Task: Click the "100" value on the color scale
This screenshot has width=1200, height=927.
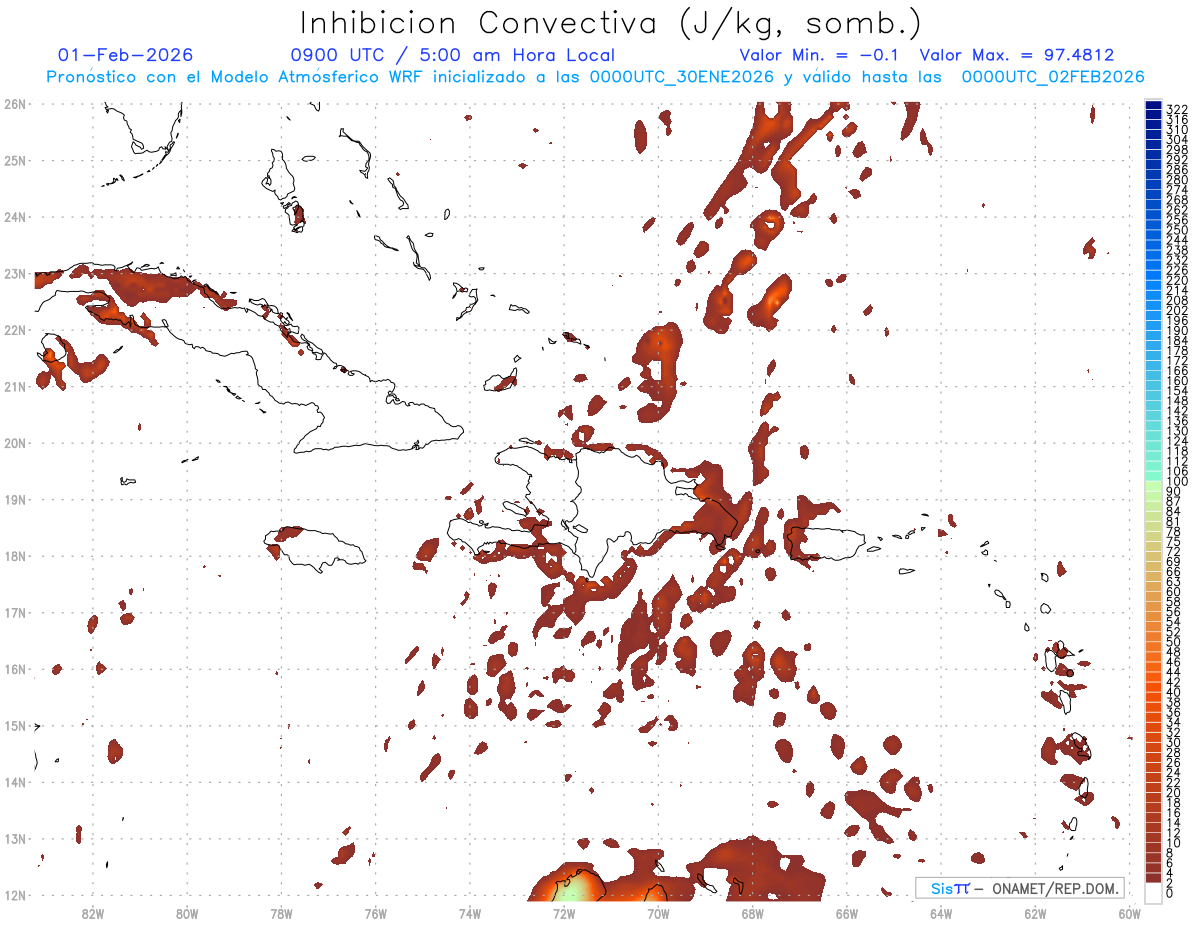Action: tap(1177, 482)
